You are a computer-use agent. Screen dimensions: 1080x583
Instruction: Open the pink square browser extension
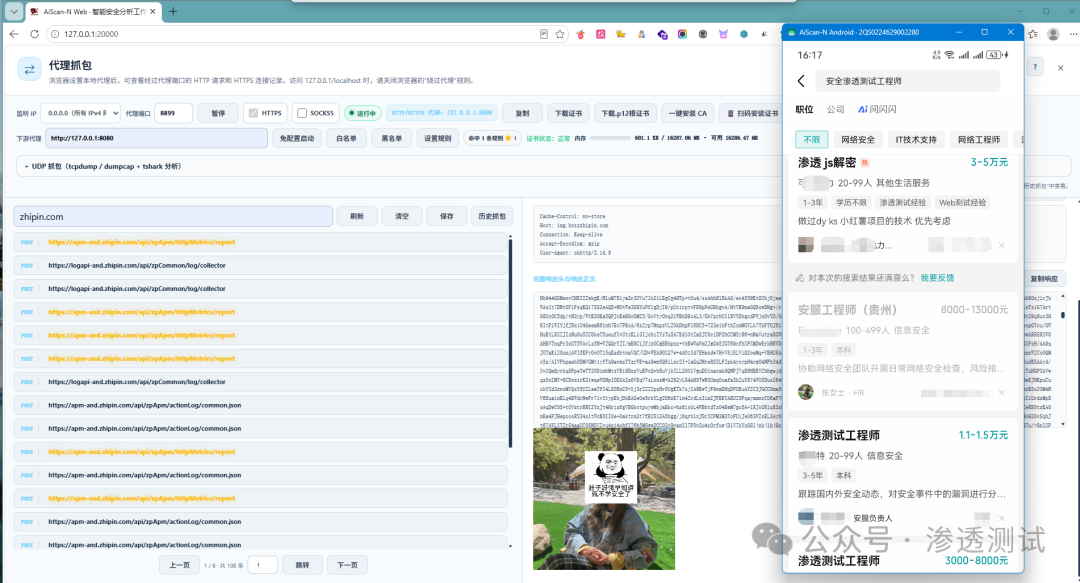pyautogui.click(x=601, y=34)
